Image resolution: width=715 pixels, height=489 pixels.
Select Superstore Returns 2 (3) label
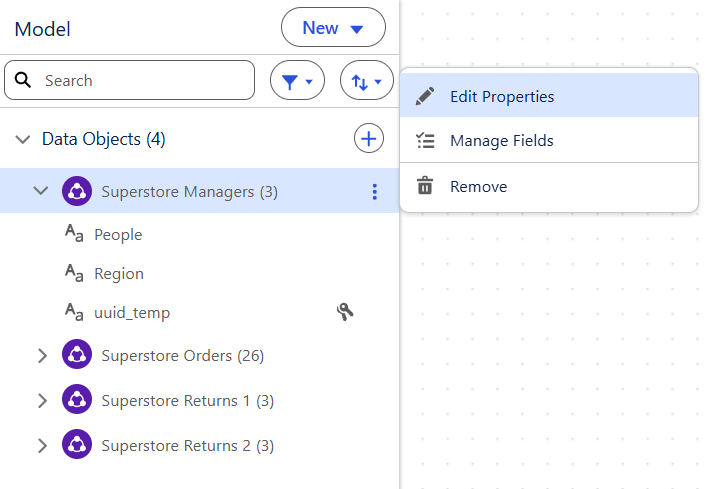pyautogui.click(x=187, y=445)
